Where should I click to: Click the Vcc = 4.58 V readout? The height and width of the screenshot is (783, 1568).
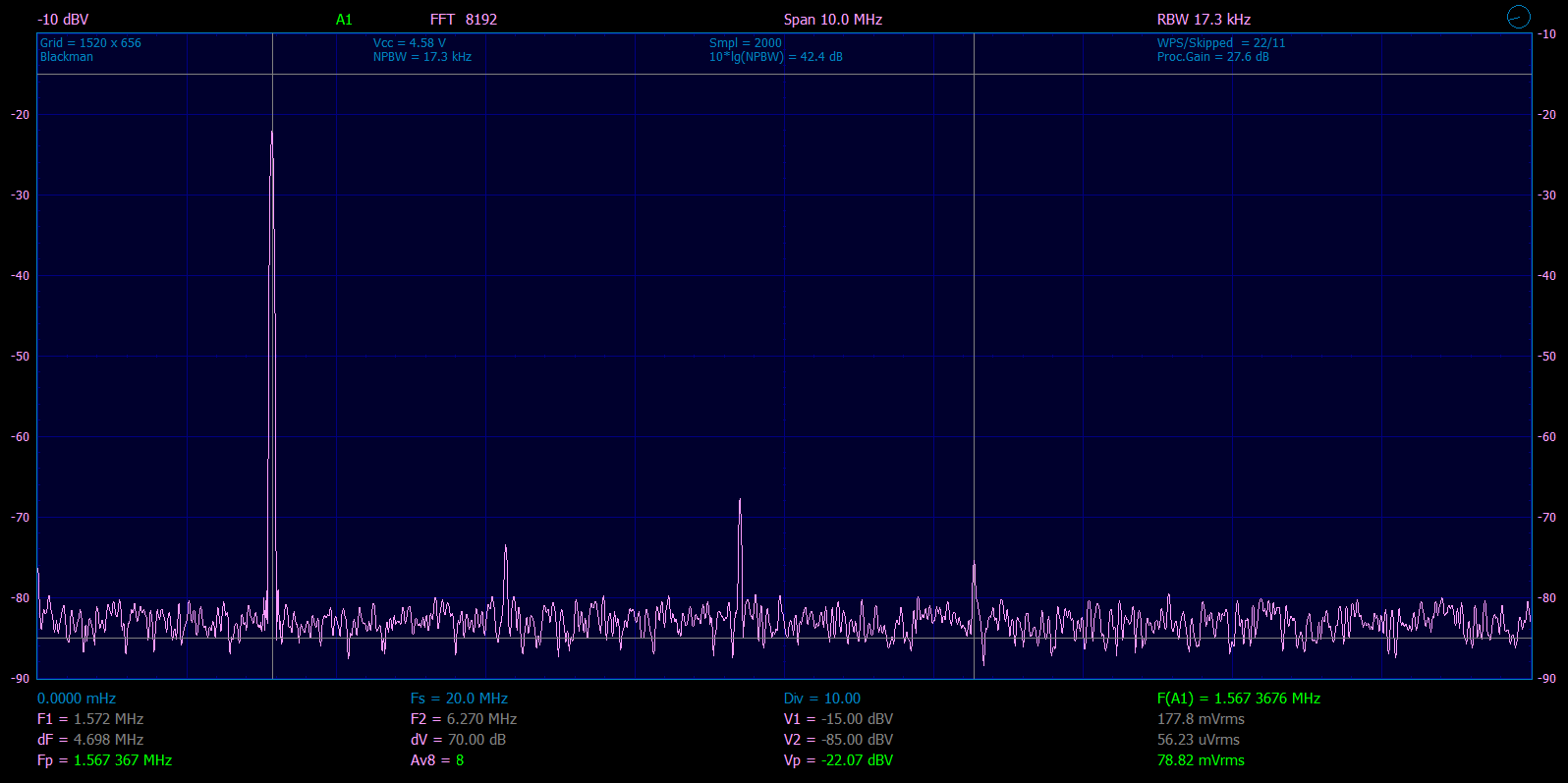(x=410, y=43)
